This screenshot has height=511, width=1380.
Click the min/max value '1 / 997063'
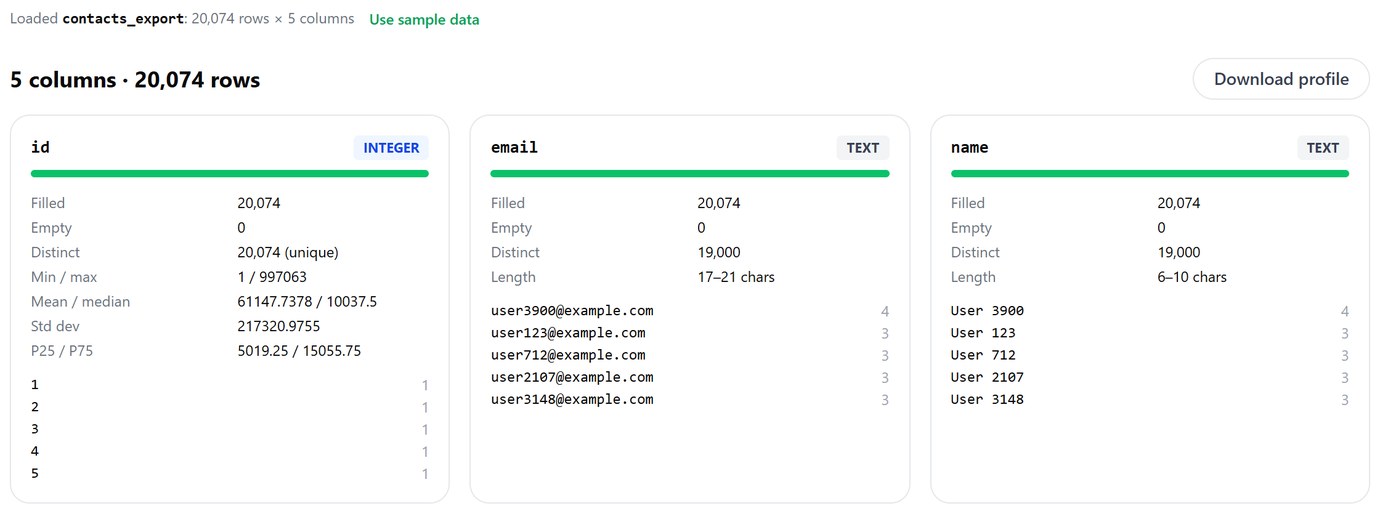(x=272, y=277)
